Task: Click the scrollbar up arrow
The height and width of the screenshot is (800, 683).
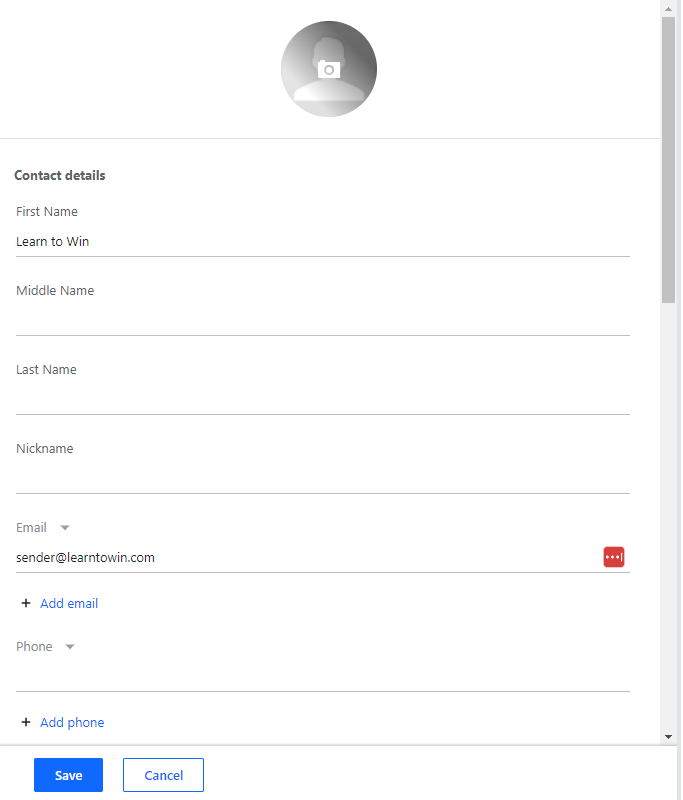Action: coord(668,8)
